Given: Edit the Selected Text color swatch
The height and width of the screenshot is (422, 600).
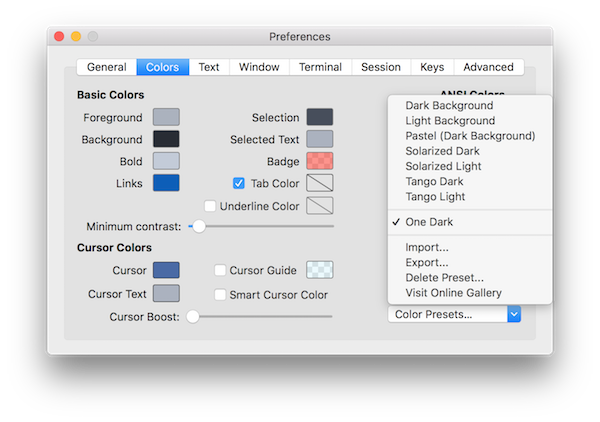Looking at the screenshot, I should pyautogui.click(x=320, y=139).
